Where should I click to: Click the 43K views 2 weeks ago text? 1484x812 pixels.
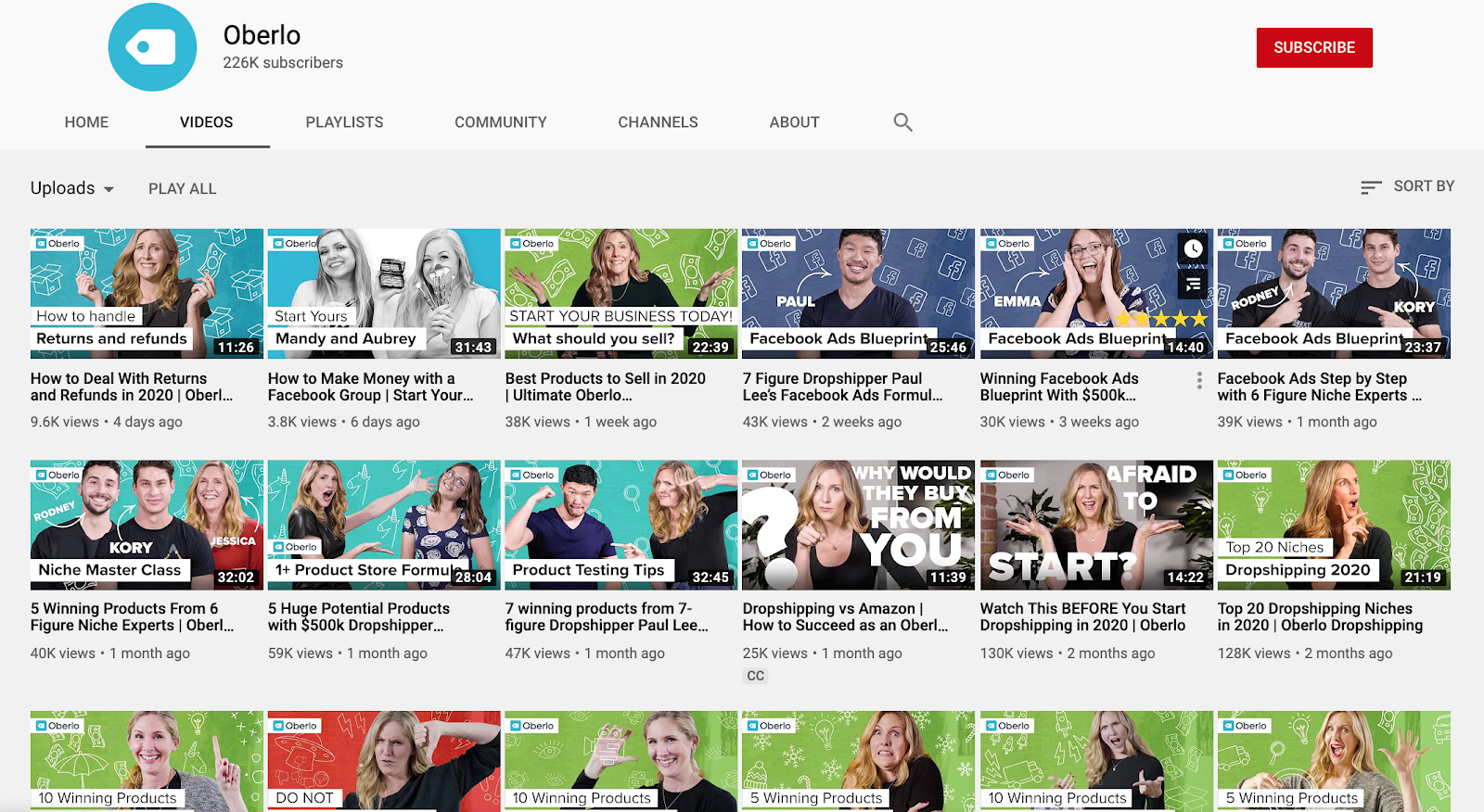point(823,422)
